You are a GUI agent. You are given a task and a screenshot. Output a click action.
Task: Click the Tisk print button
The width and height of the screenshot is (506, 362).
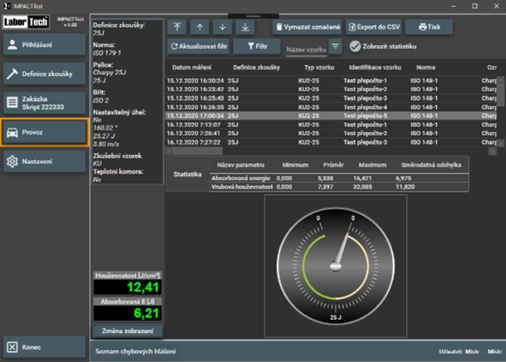tap(429, 27)
